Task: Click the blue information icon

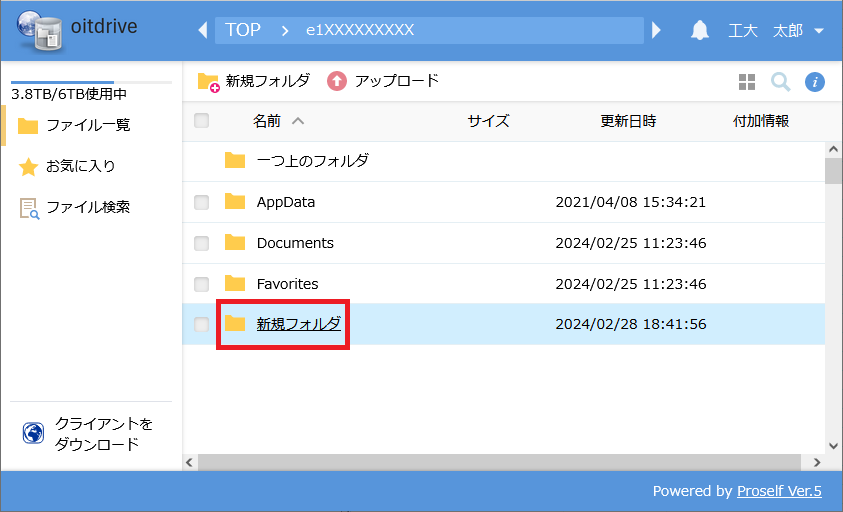Action: pos(815,82)
